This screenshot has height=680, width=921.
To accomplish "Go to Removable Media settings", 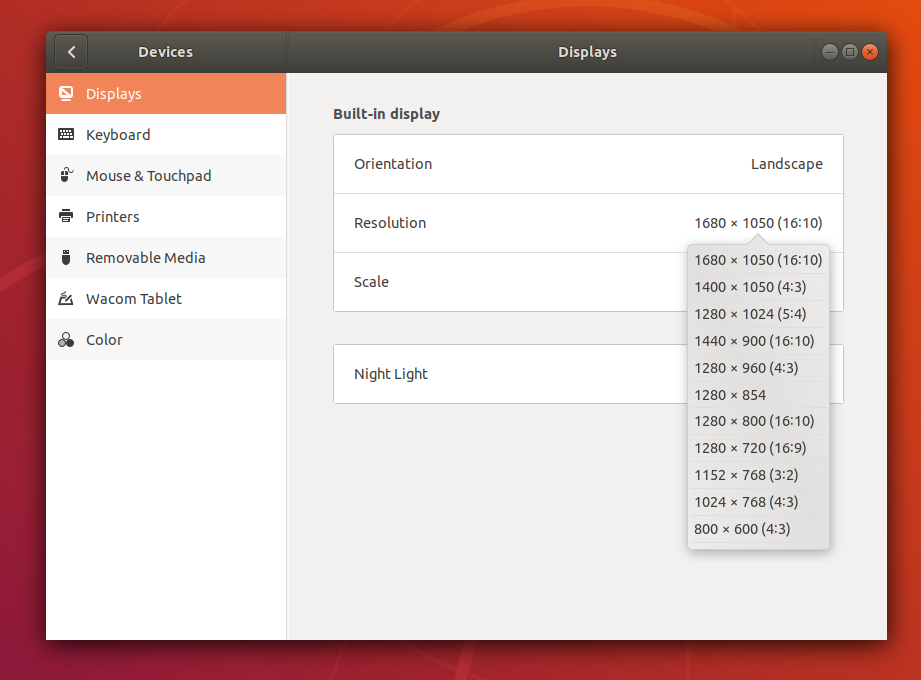I will click(166, 258).
